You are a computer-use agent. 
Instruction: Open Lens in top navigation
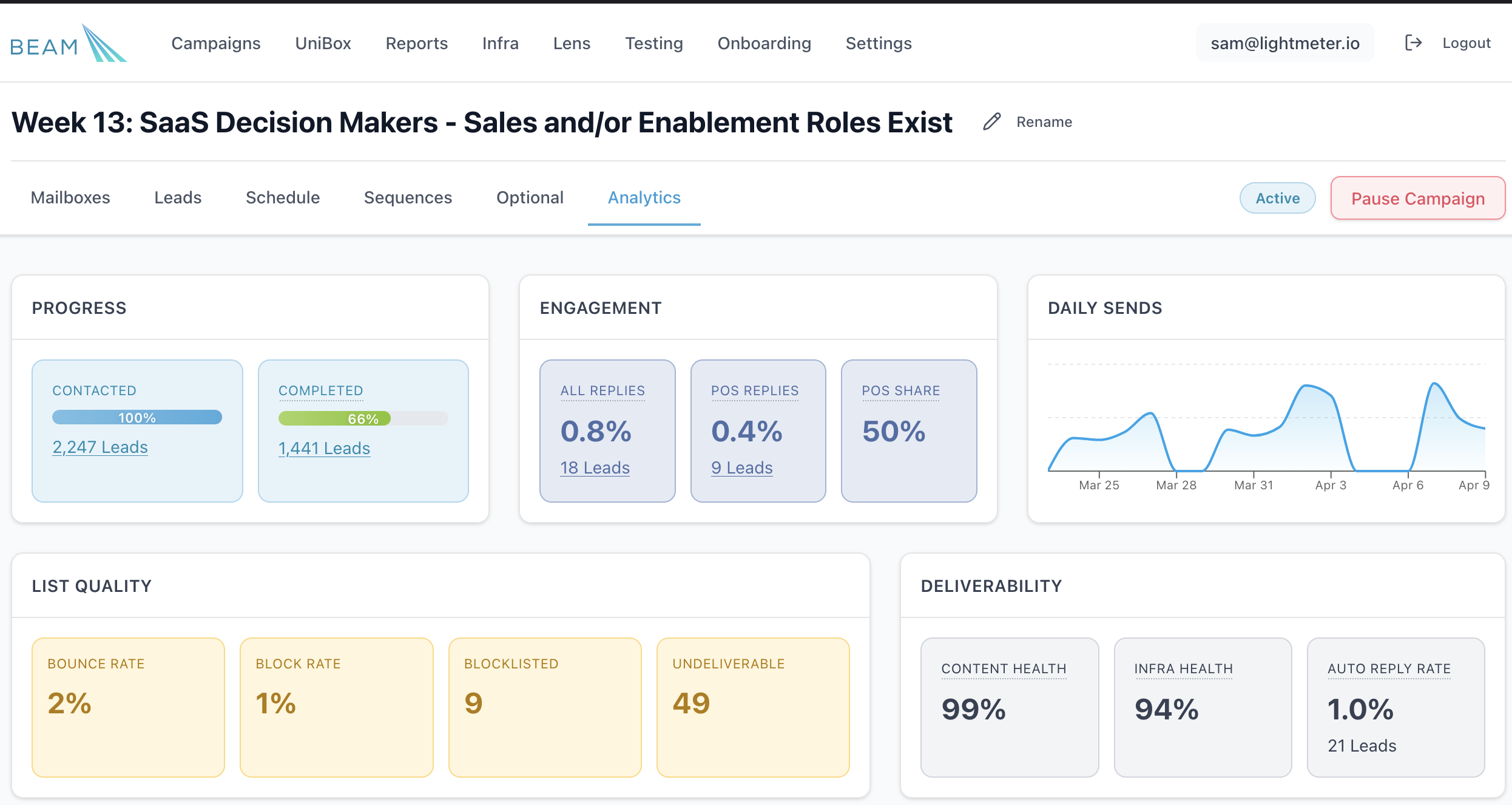[x=572, y=43]
